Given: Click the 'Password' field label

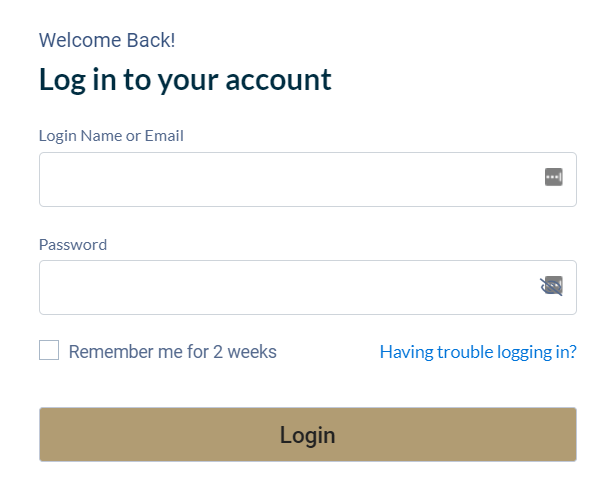Looking at the screenshot, I should click(x=73, y=245).
